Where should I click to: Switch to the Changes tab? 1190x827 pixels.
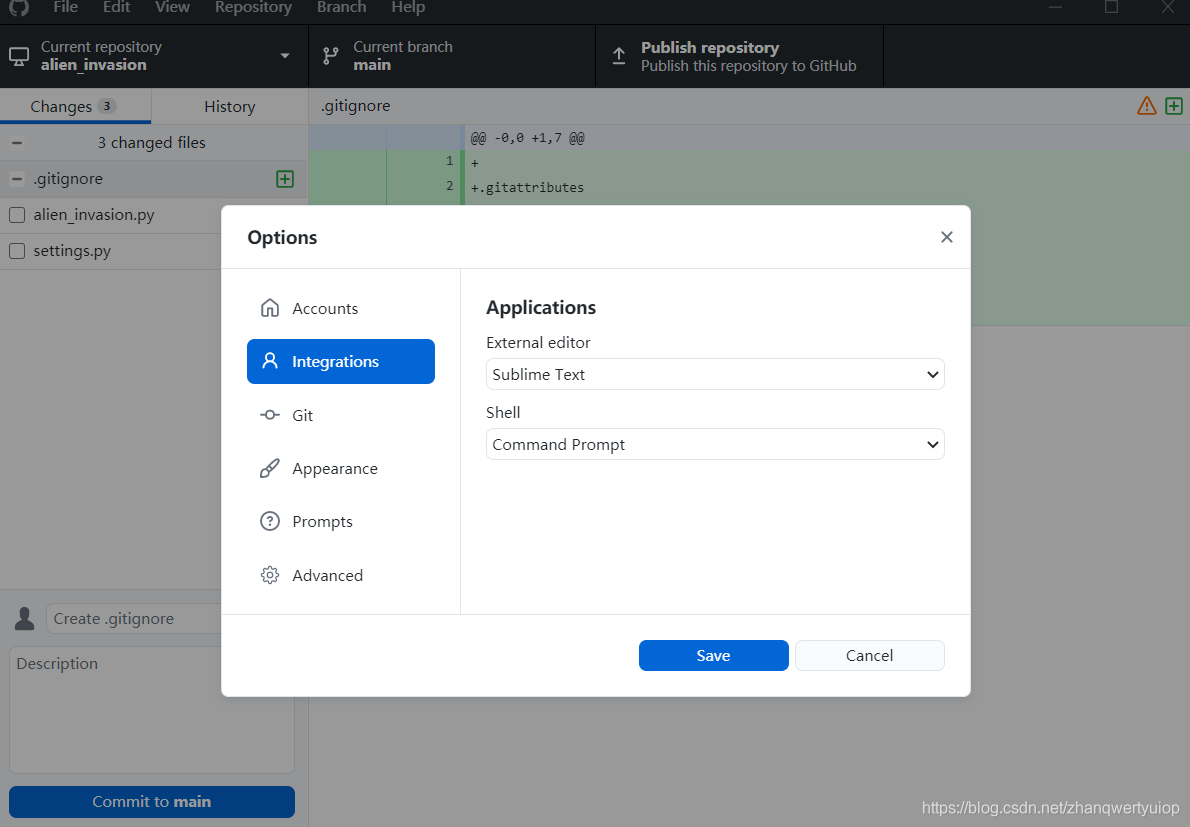[75, 106]
